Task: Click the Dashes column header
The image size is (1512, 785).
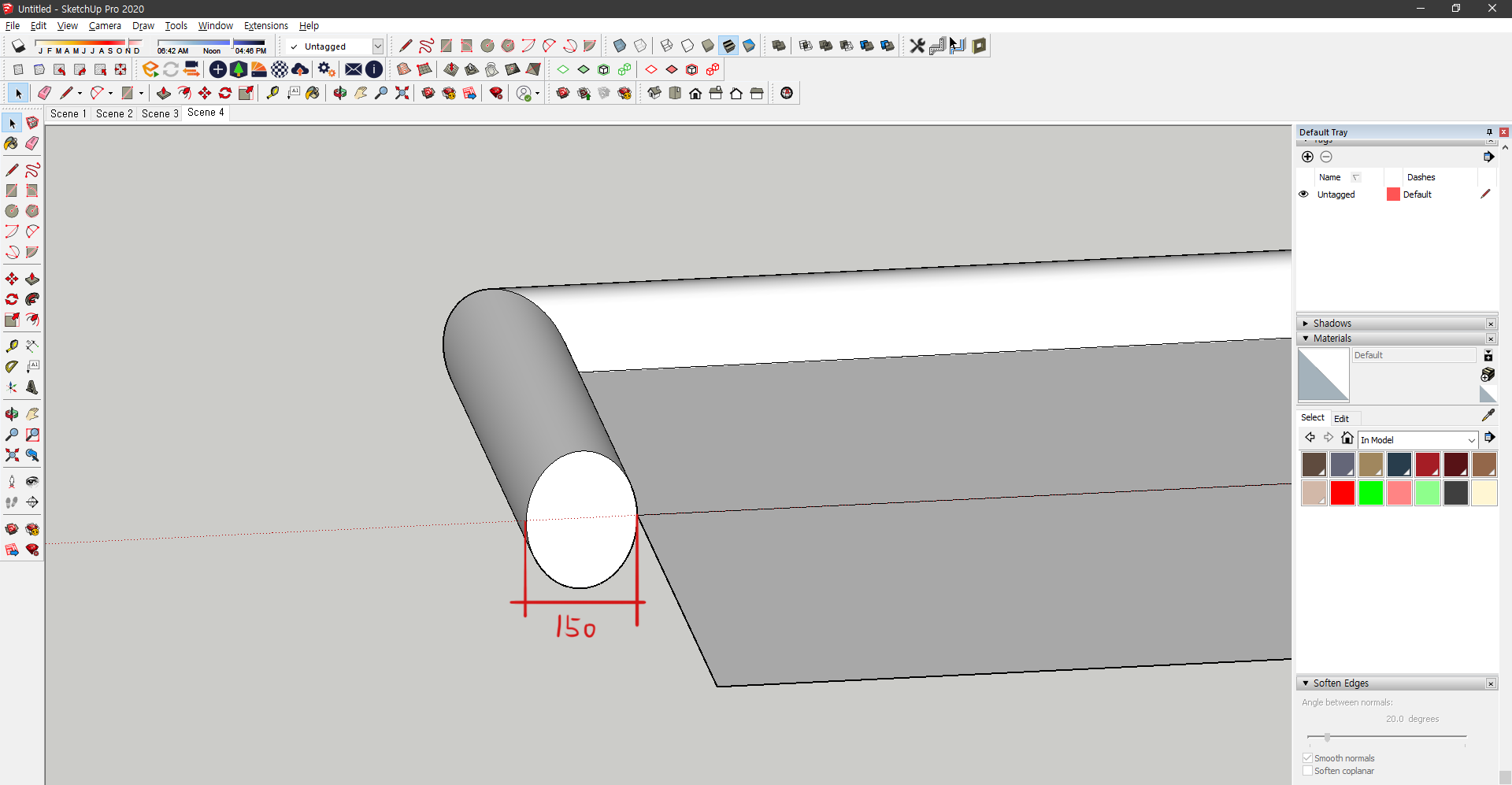Action: pos(1421,177)
